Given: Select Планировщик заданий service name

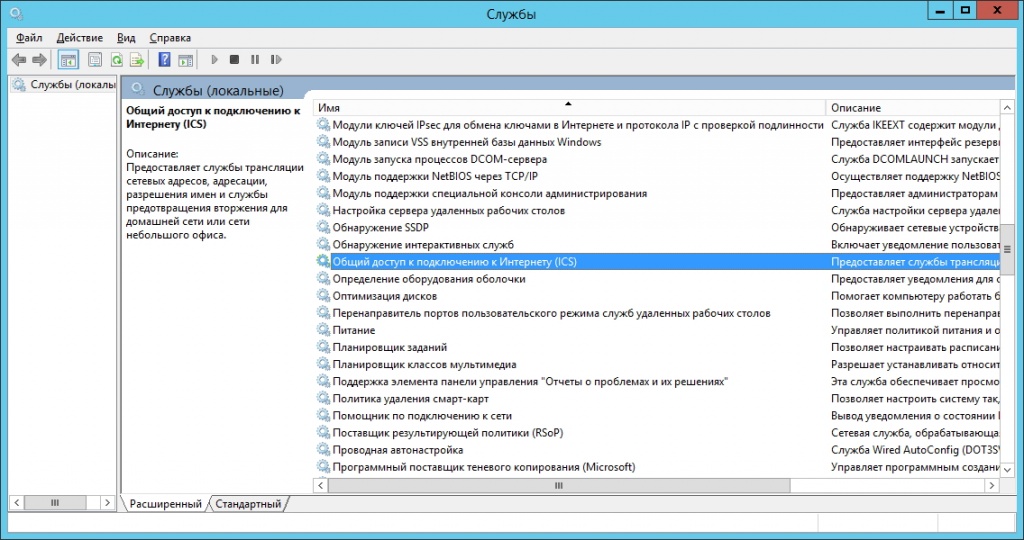Looking at the screenshot, I should pyautogui.click(x=389, y=347).
